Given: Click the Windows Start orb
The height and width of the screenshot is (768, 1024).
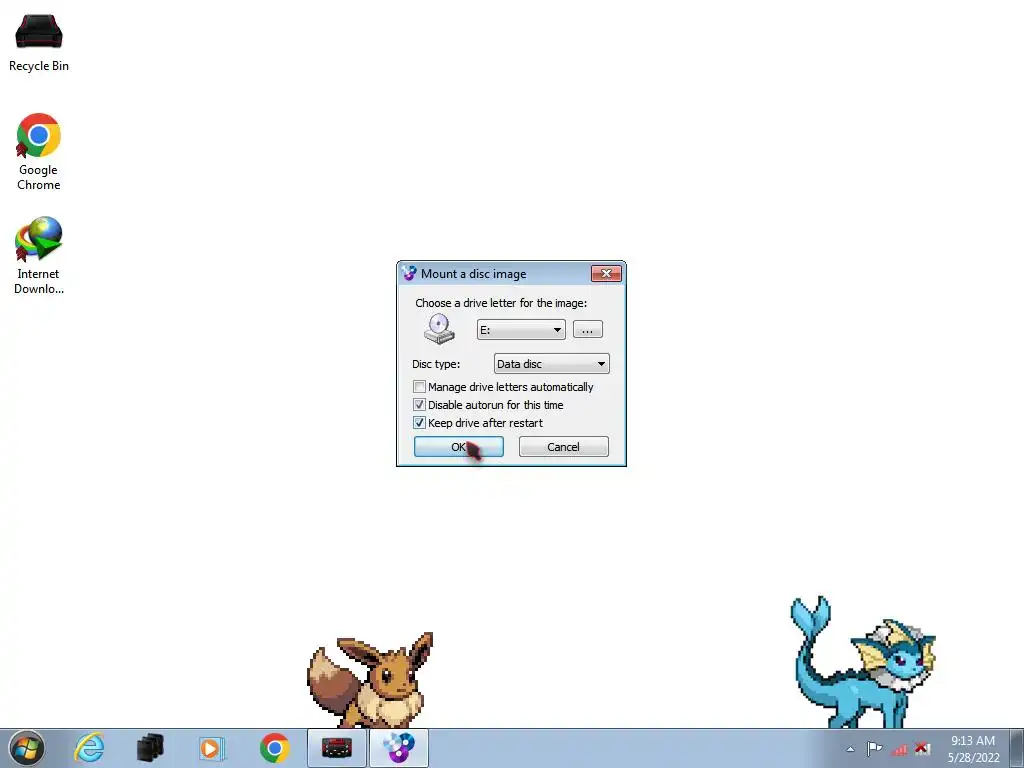Looking at the screenshot, I should (x=27, y=748).
